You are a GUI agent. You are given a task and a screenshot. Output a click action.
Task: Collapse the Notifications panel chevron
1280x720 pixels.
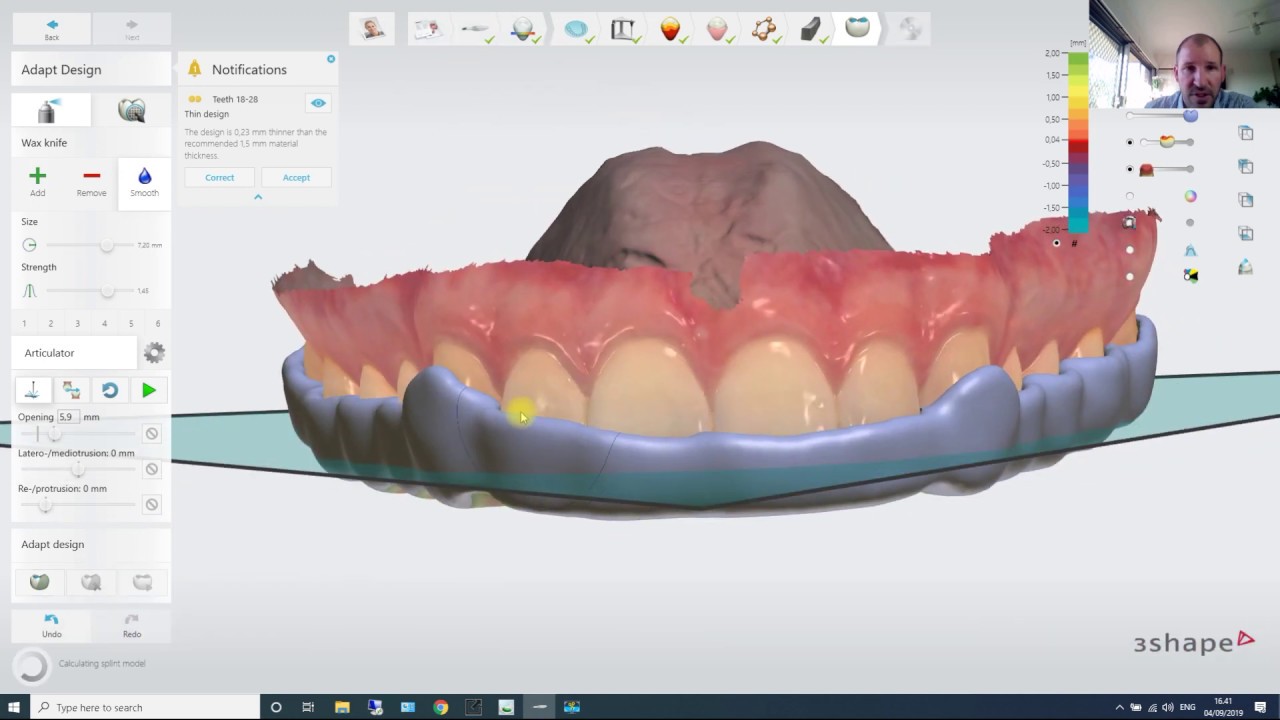(x=258, y=197)
